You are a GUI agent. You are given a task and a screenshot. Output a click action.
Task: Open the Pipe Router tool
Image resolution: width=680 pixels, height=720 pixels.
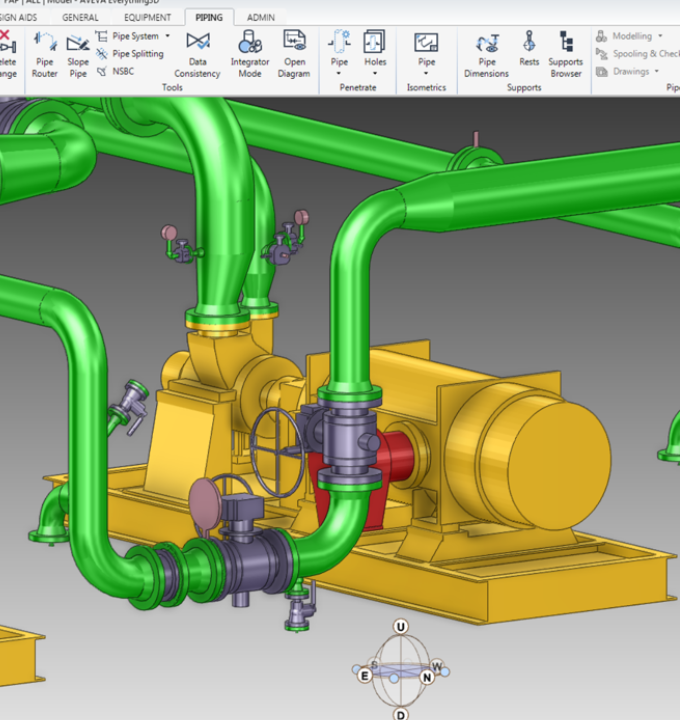[x=45, y=52]
